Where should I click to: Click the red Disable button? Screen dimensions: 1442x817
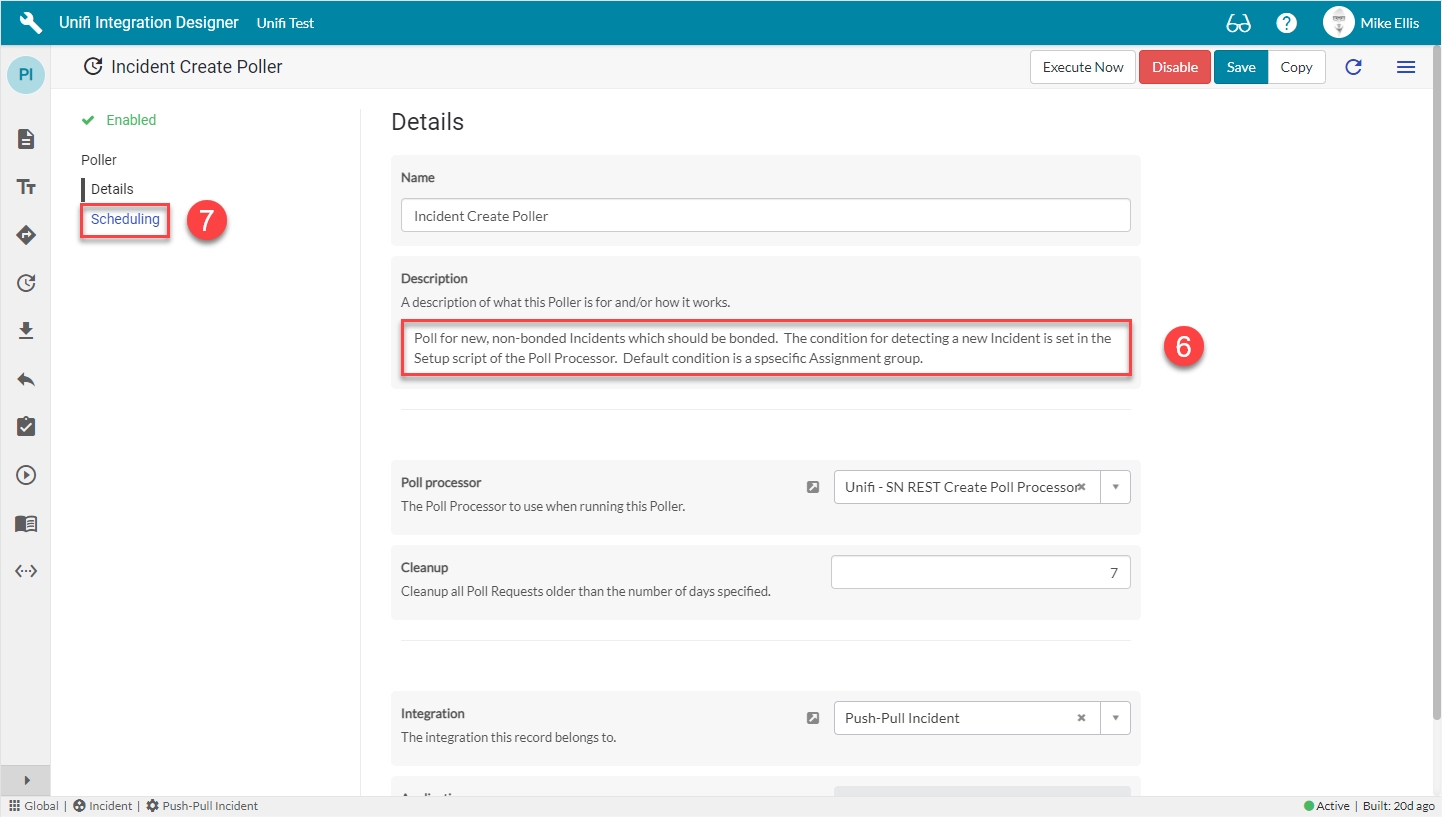tap(1174, 67)
